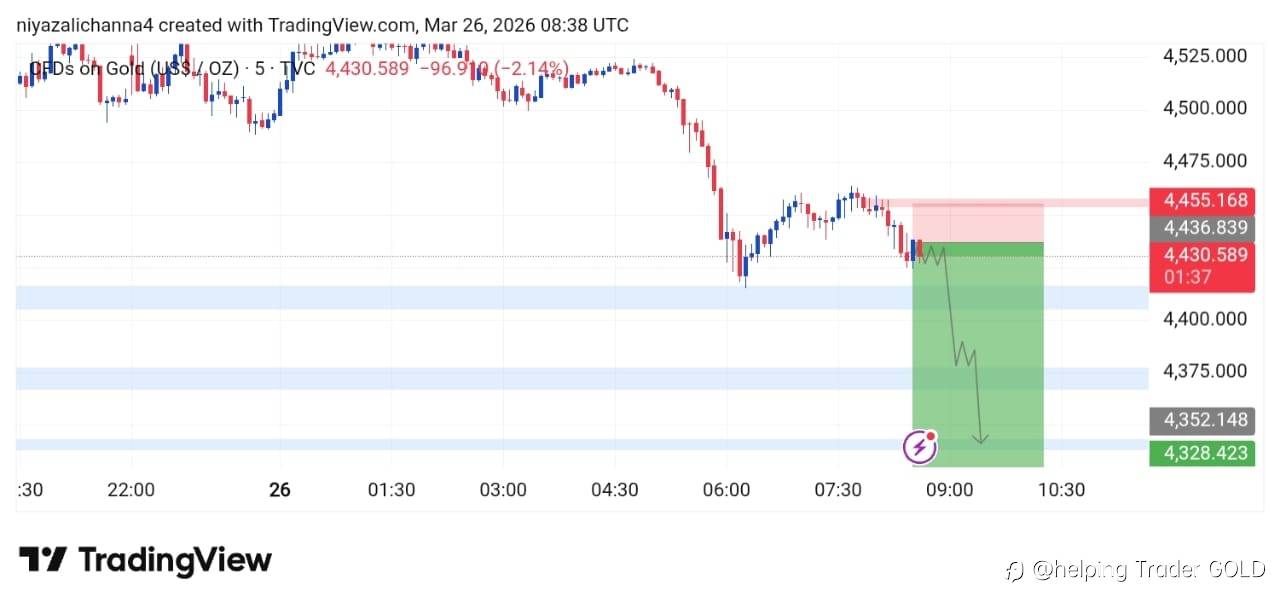Click the TradingView logo icon at bottom left
This screenshot has width=1280, height=608.
(x=42, y=560)
